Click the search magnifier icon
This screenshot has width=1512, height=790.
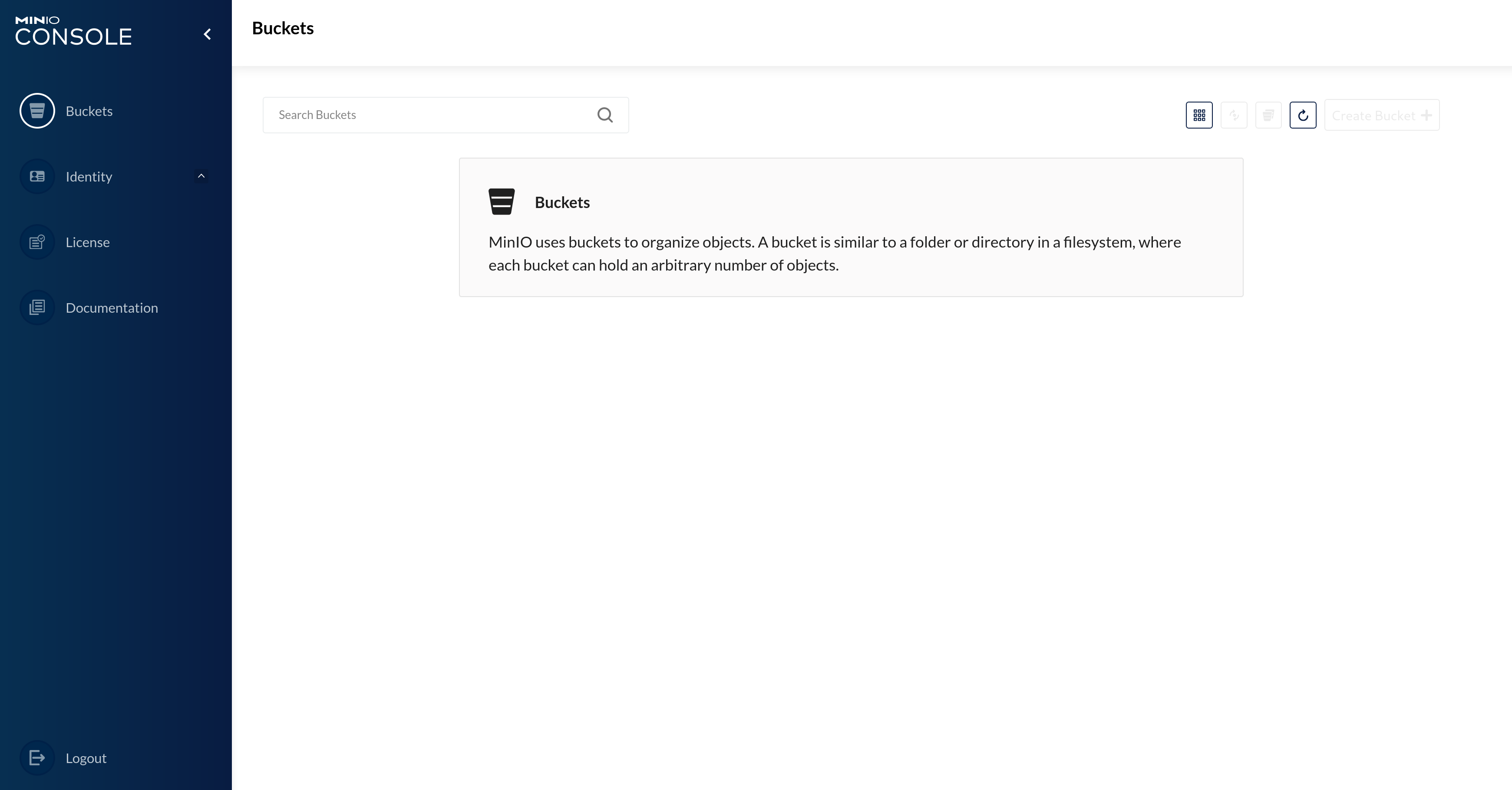coord(605,115)
